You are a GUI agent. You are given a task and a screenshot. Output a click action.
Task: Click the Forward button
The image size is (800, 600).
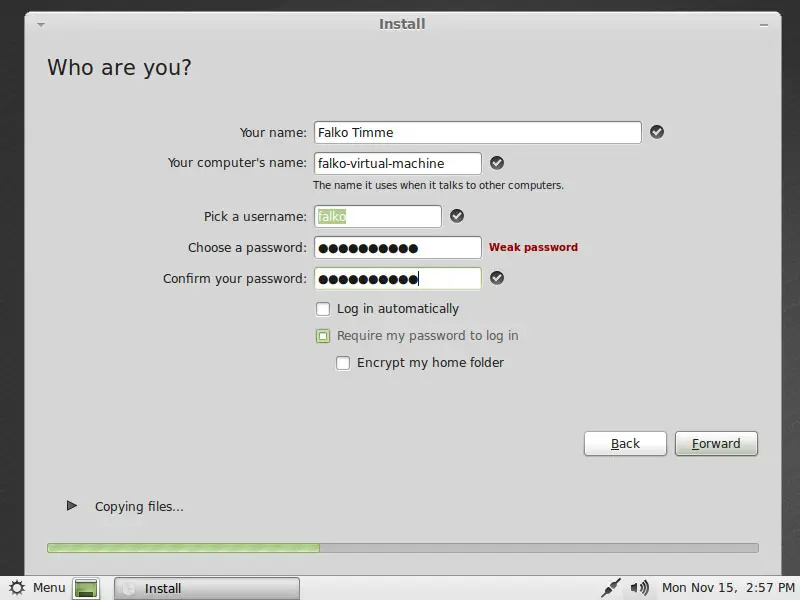point(716,443)
